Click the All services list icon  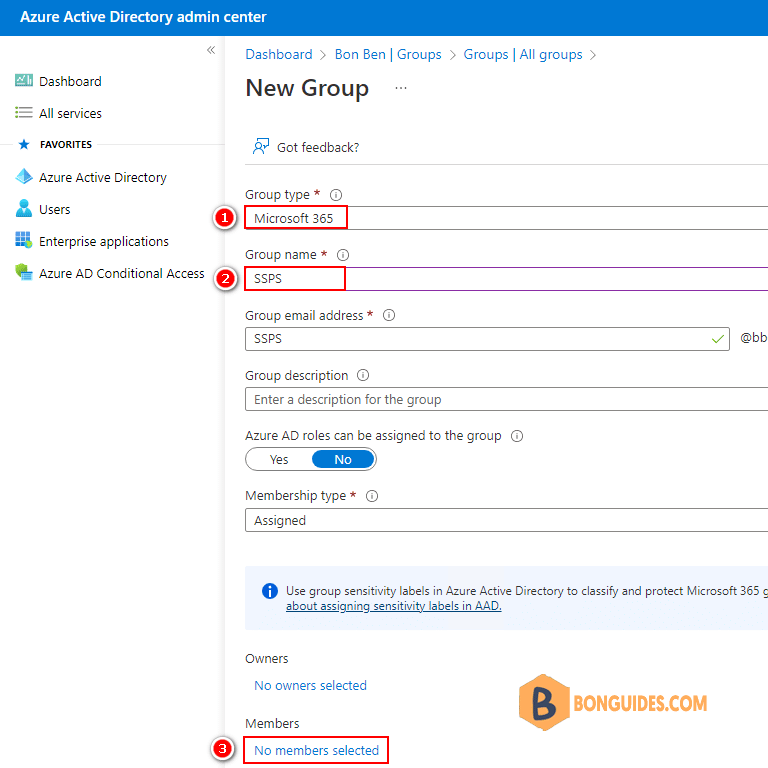[24, 113]
